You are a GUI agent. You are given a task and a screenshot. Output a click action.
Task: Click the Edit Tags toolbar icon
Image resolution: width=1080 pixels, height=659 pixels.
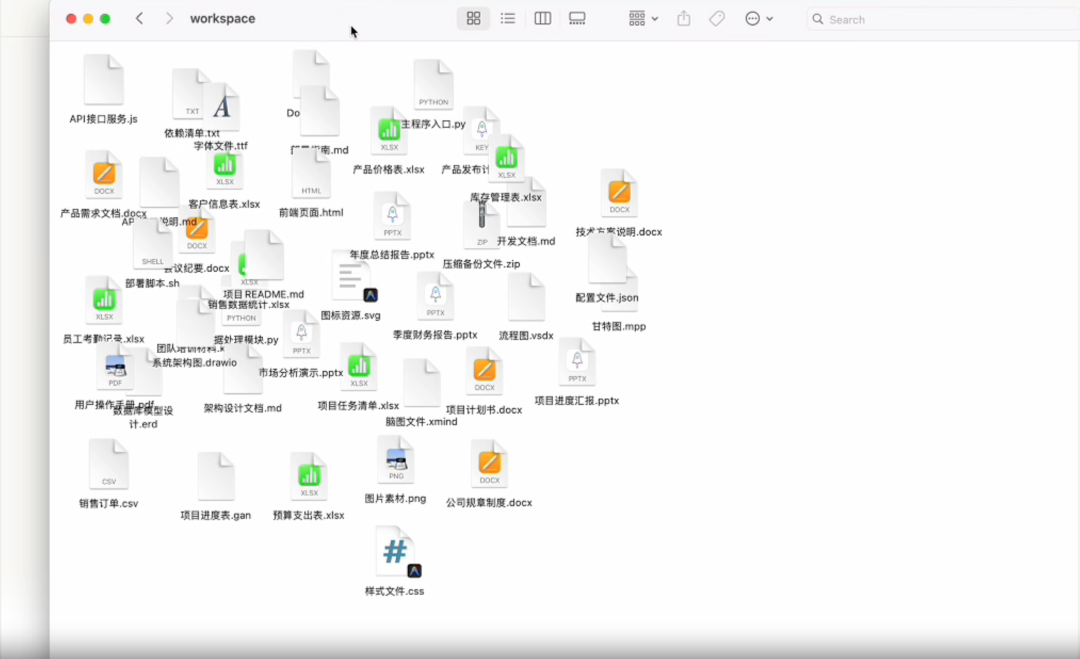click(717, 19)
